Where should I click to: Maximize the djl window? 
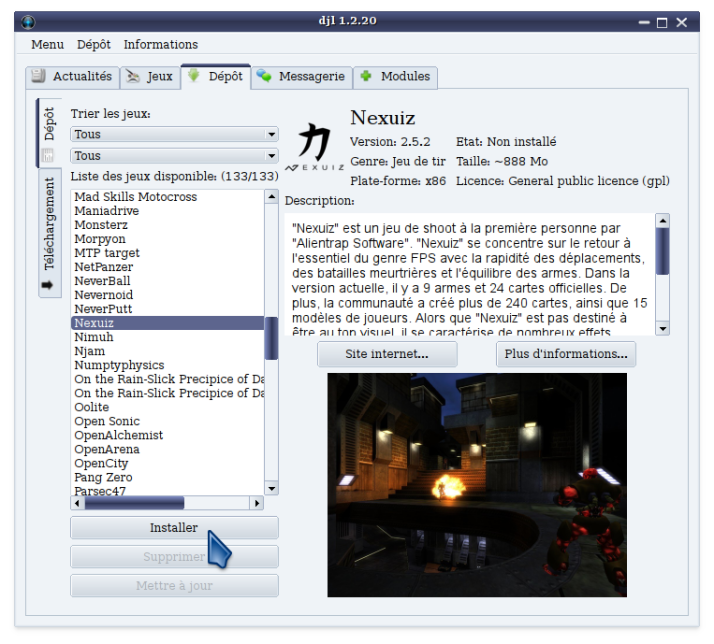(662, 22)
